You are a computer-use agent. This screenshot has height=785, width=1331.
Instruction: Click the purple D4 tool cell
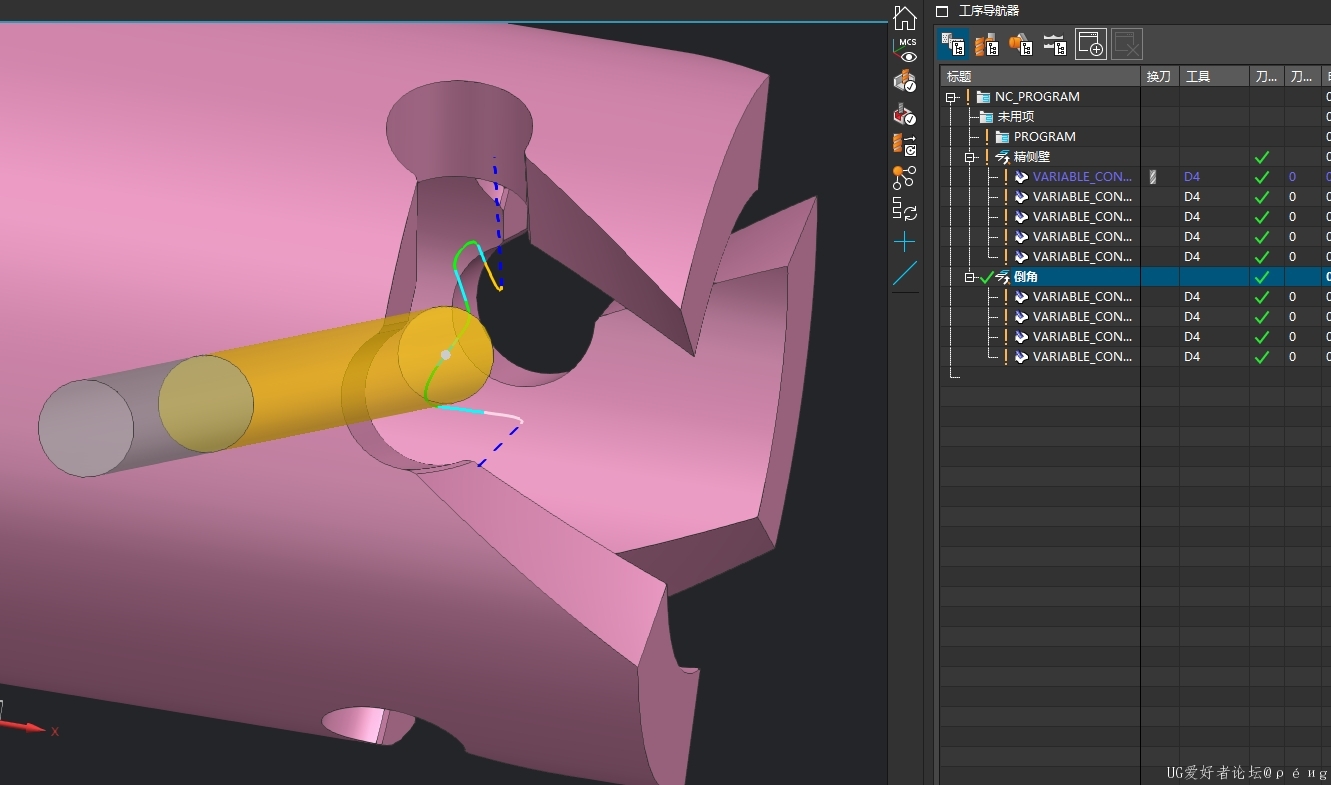point(1192,177)
